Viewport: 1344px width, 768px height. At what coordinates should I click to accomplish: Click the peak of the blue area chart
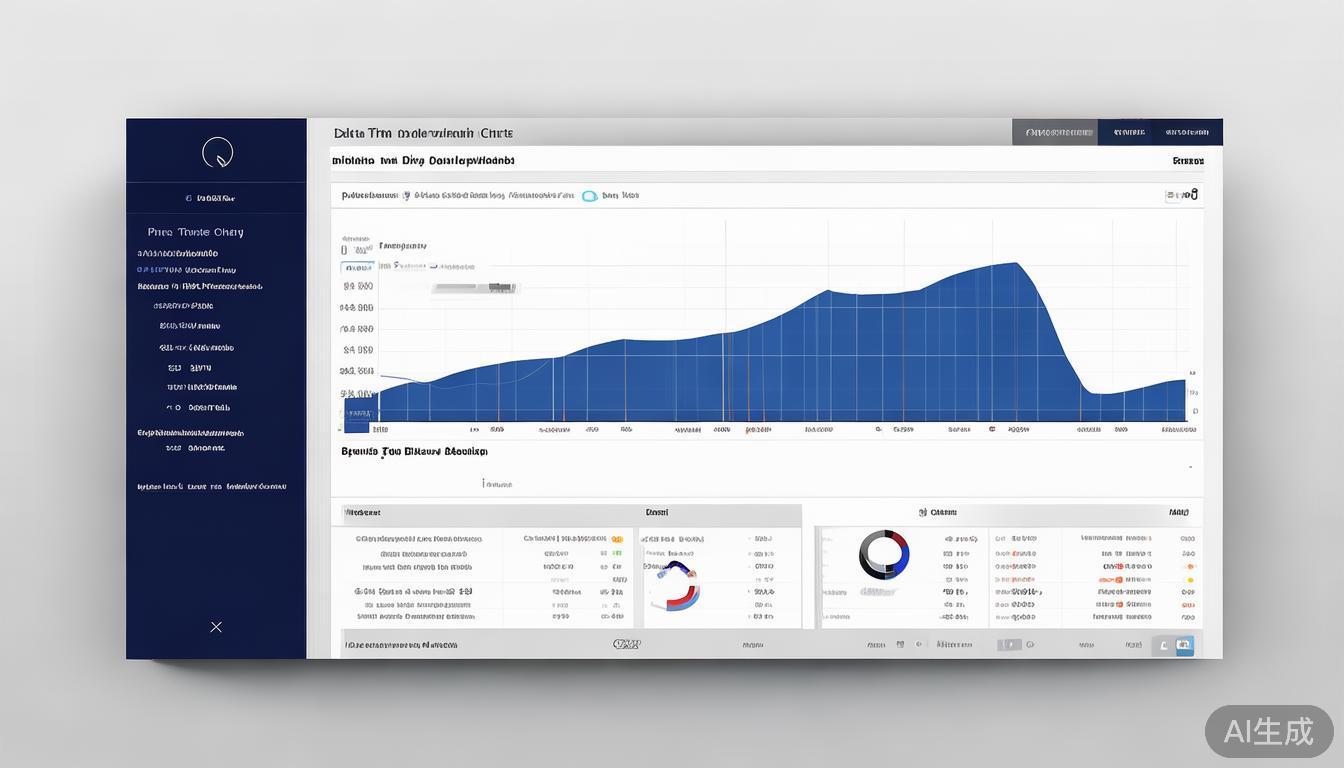click(x=1016, y=264)
